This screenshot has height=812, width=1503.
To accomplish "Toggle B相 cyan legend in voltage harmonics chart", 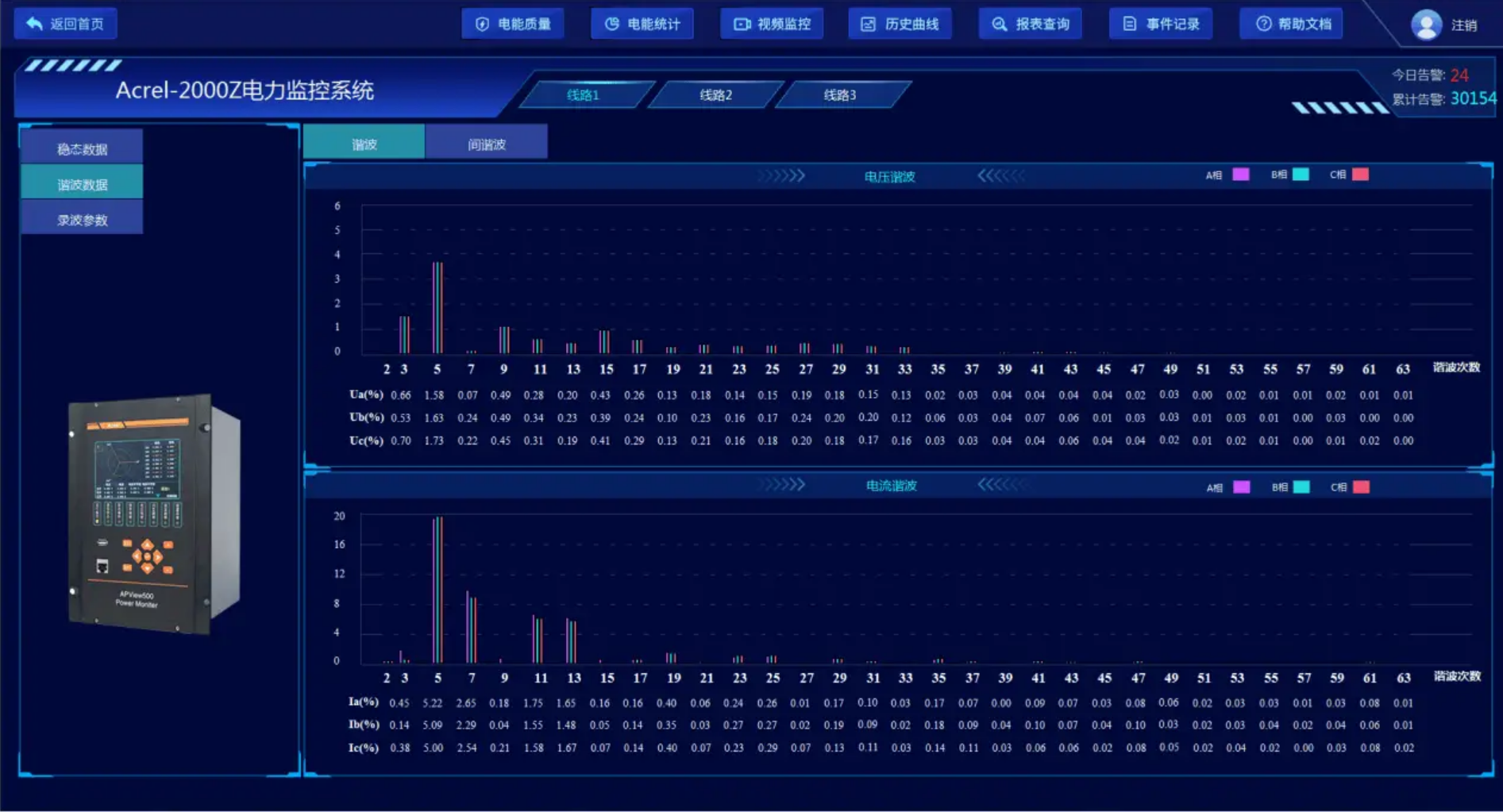I will click(x=1301, y=175).
